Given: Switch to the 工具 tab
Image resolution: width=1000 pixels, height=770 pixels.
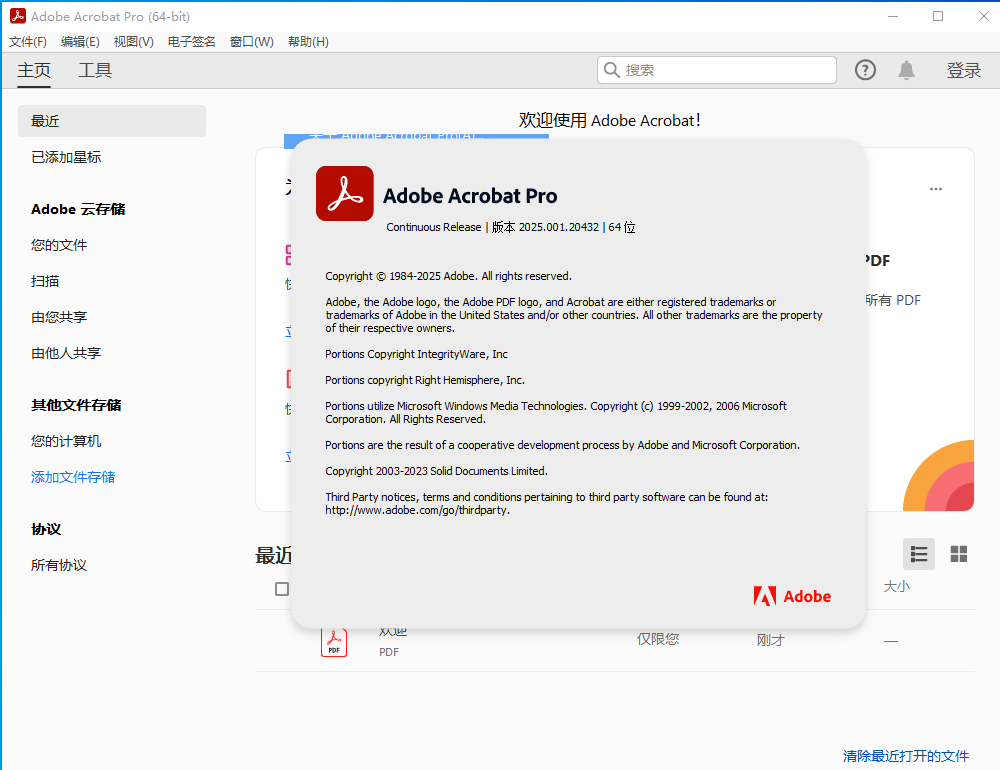Looking at the screenshot, I should tap(95, 70).
